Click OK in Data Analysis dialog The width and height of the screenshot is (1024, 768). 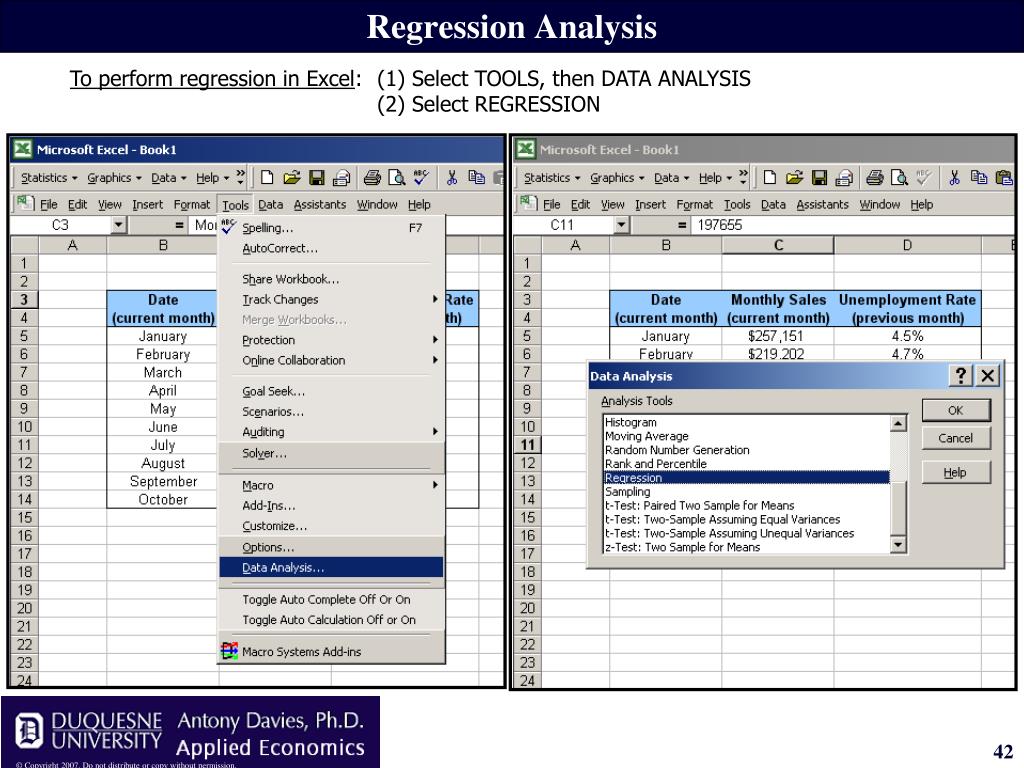(955, 410)
